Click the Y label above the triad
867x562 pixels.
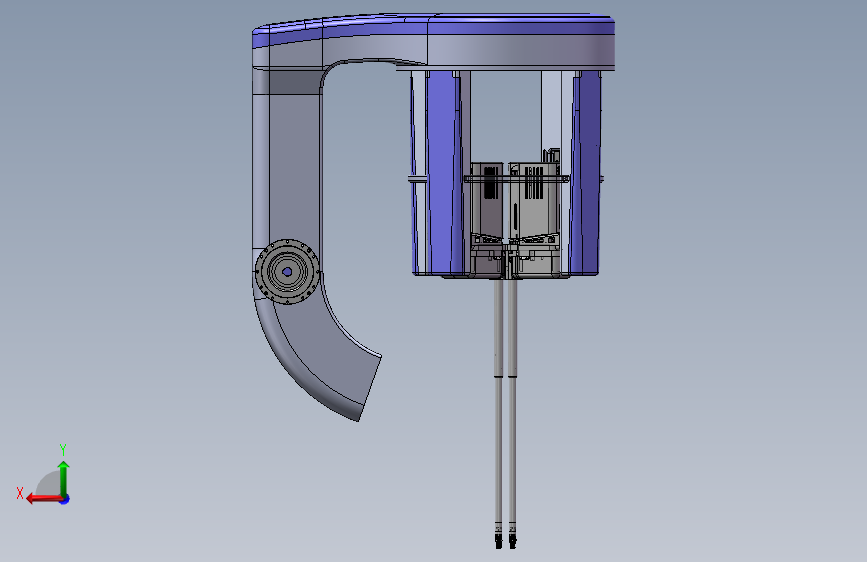click(x=63, y=449)
